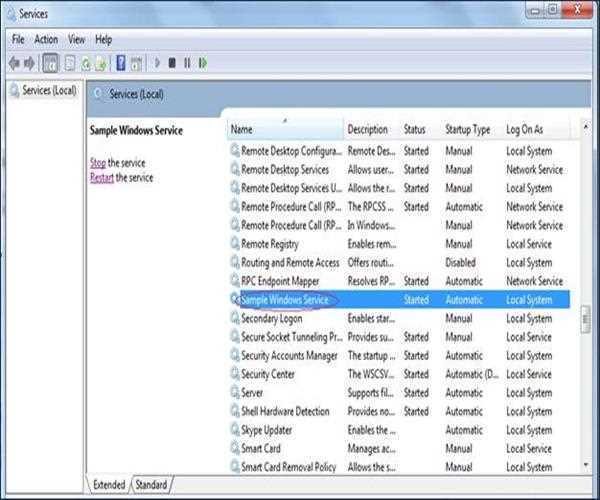Click the vertical scrollbar thumb
The image size is (600, 500).
point(586,319)
